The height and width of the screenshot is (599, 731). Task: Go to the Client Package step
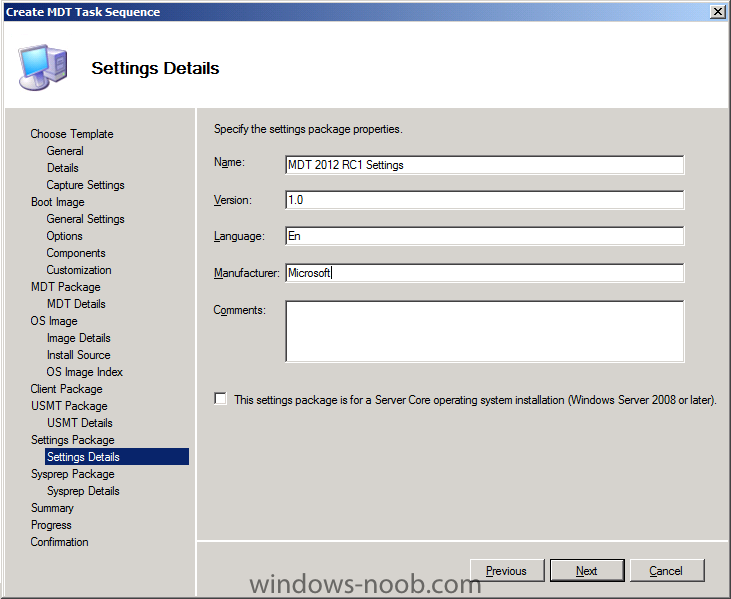click(66, 389)
